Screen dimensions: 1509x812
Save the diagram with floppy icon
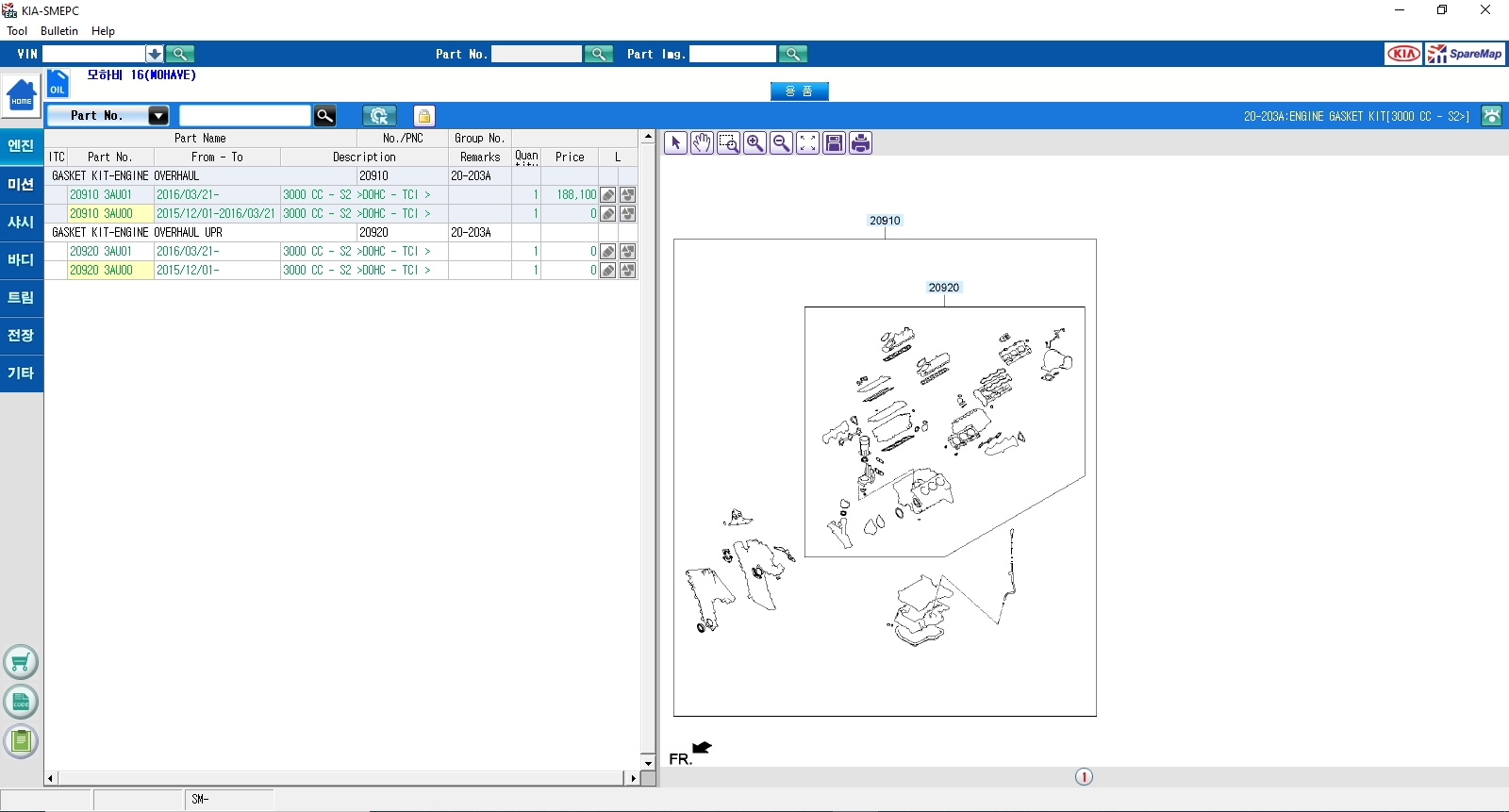click(834, 143)
